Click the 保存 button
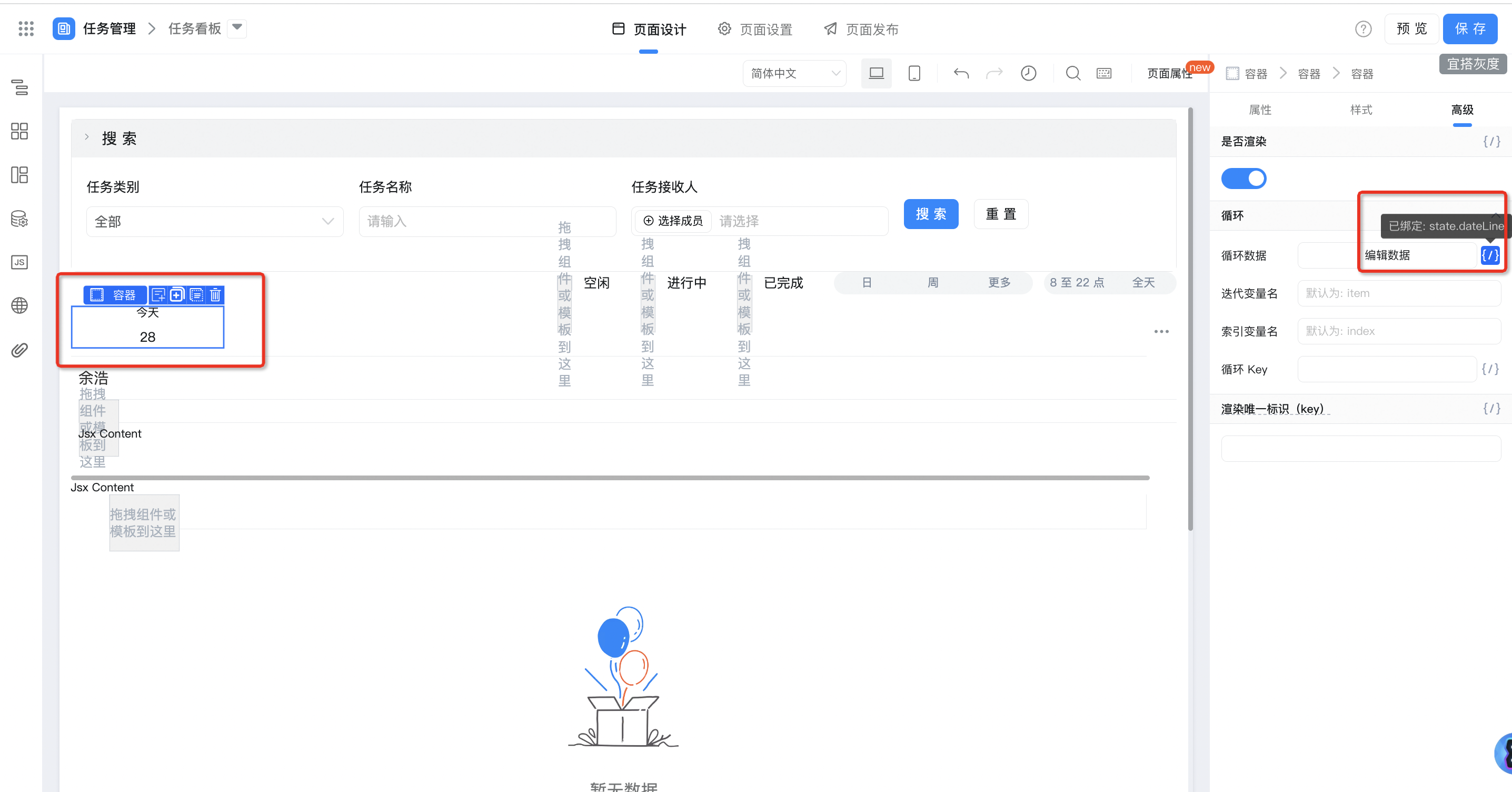 [1470, 29]
